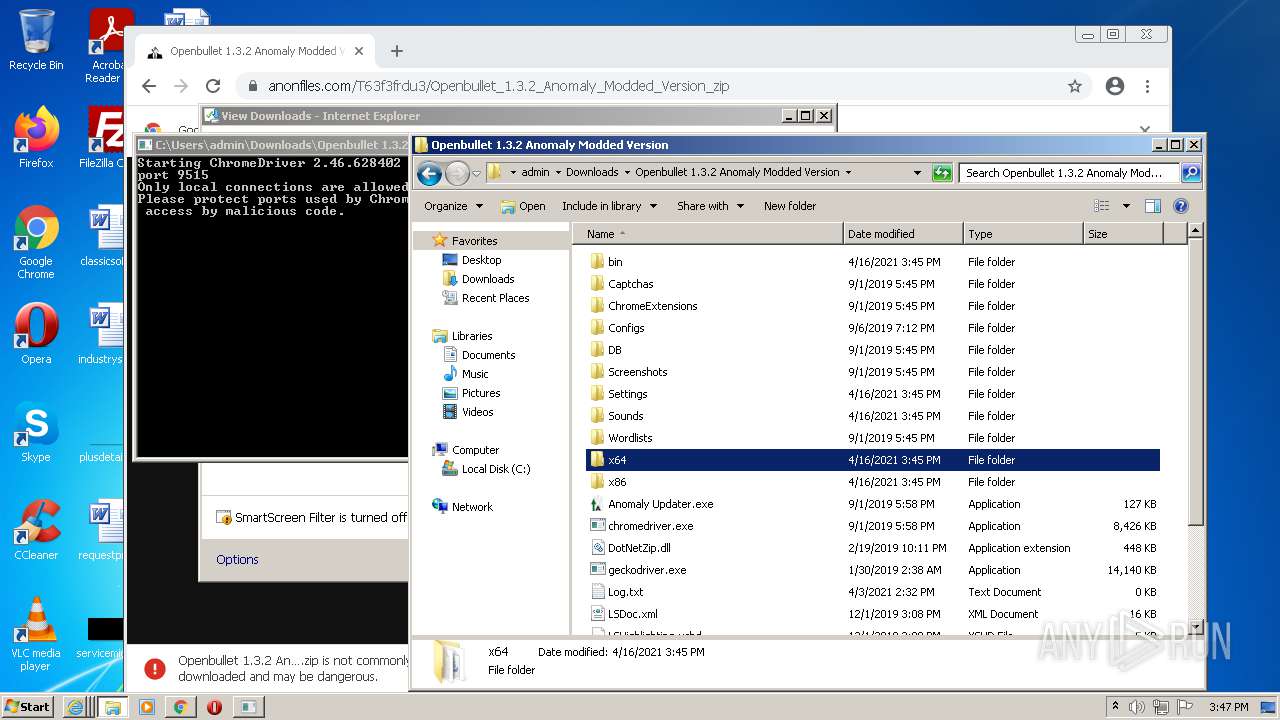1280x720 pixels.
Task: Open Explorer help question mark icon
Action: (x=1180, y=206)
